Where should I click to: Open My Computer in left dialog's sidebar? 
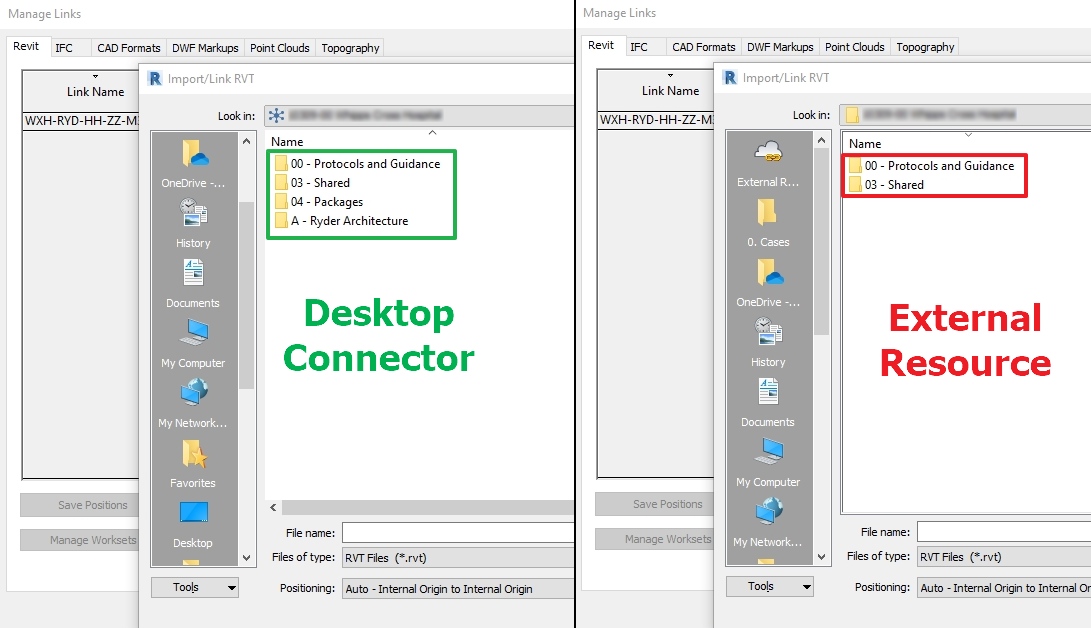pos(193,344)
